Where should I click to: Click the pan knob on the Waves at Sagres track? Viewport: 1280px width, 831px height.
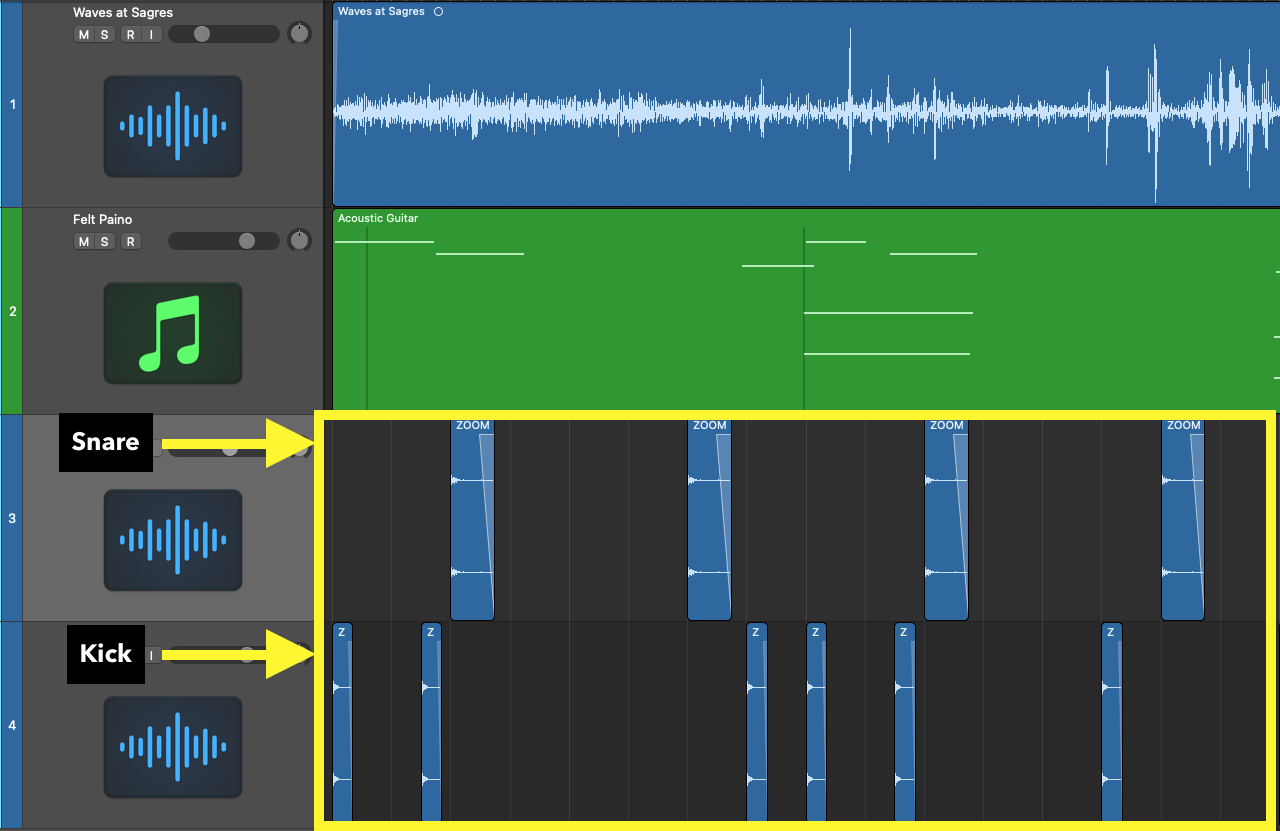click(x=299, y=33)
